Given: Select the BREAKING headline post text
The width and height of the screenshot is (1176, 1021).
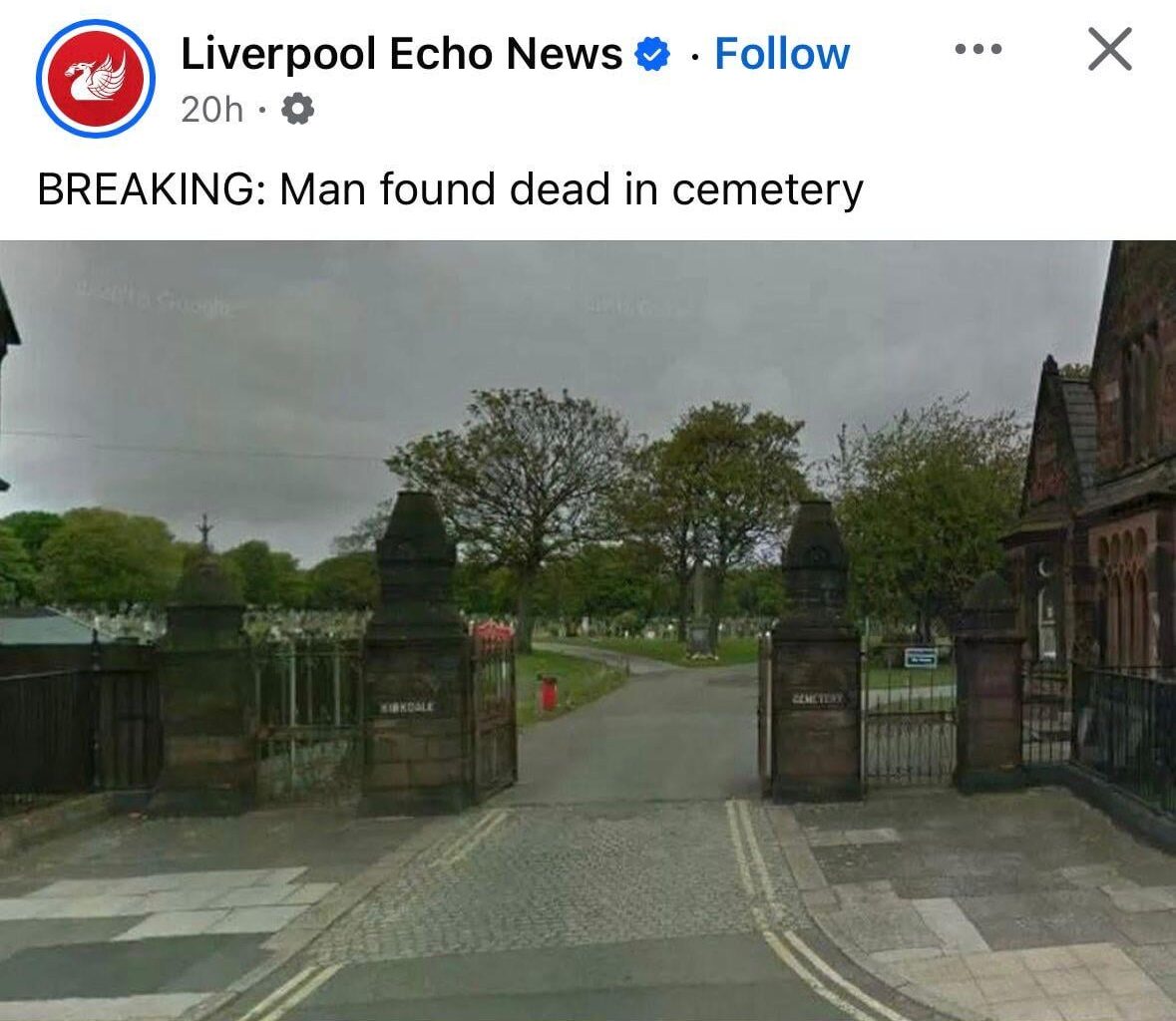Looking at the screenshot, I should pos(450,188).
